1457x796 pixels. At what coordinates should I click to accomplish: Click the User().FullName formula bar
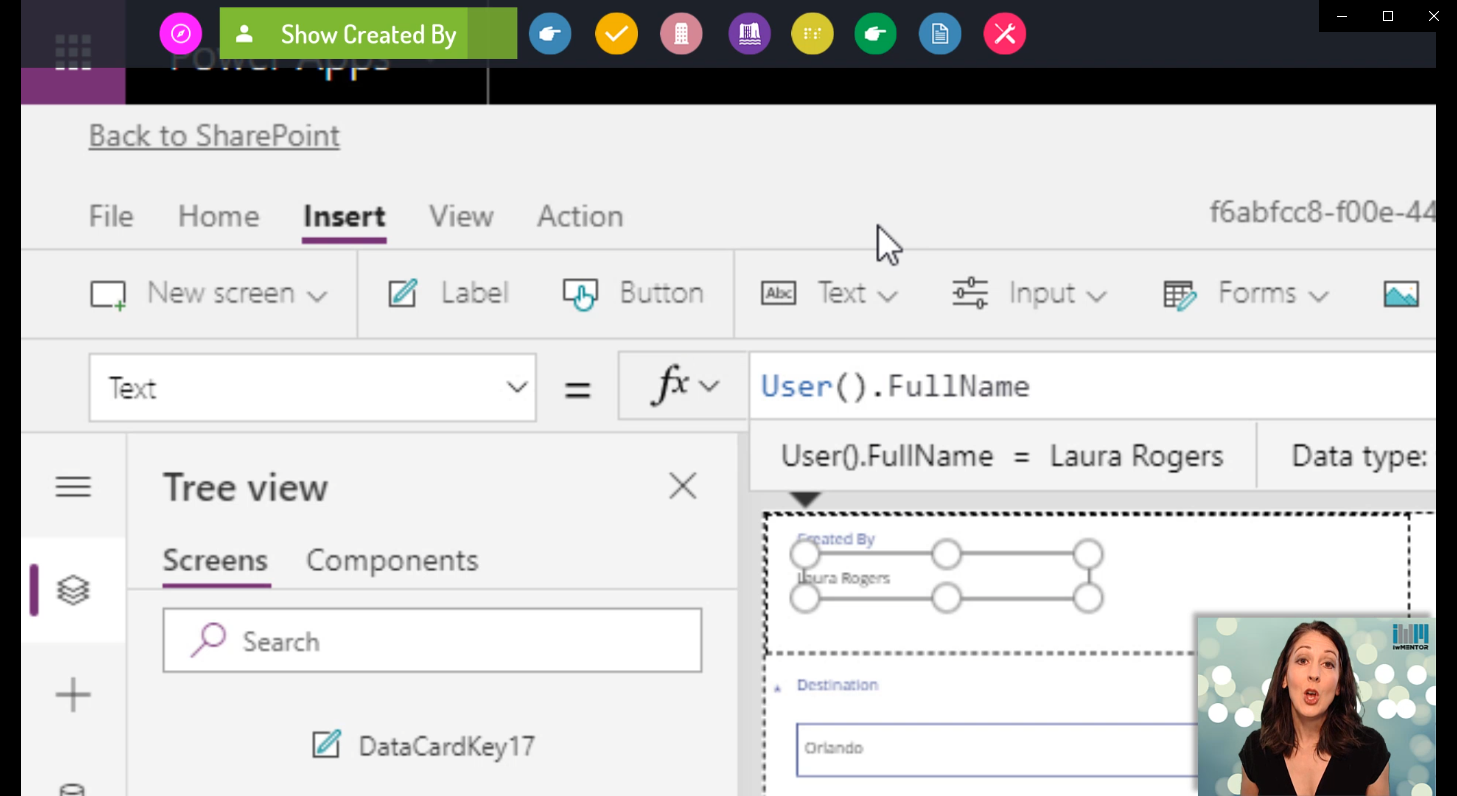click(x=1092, y=386)
